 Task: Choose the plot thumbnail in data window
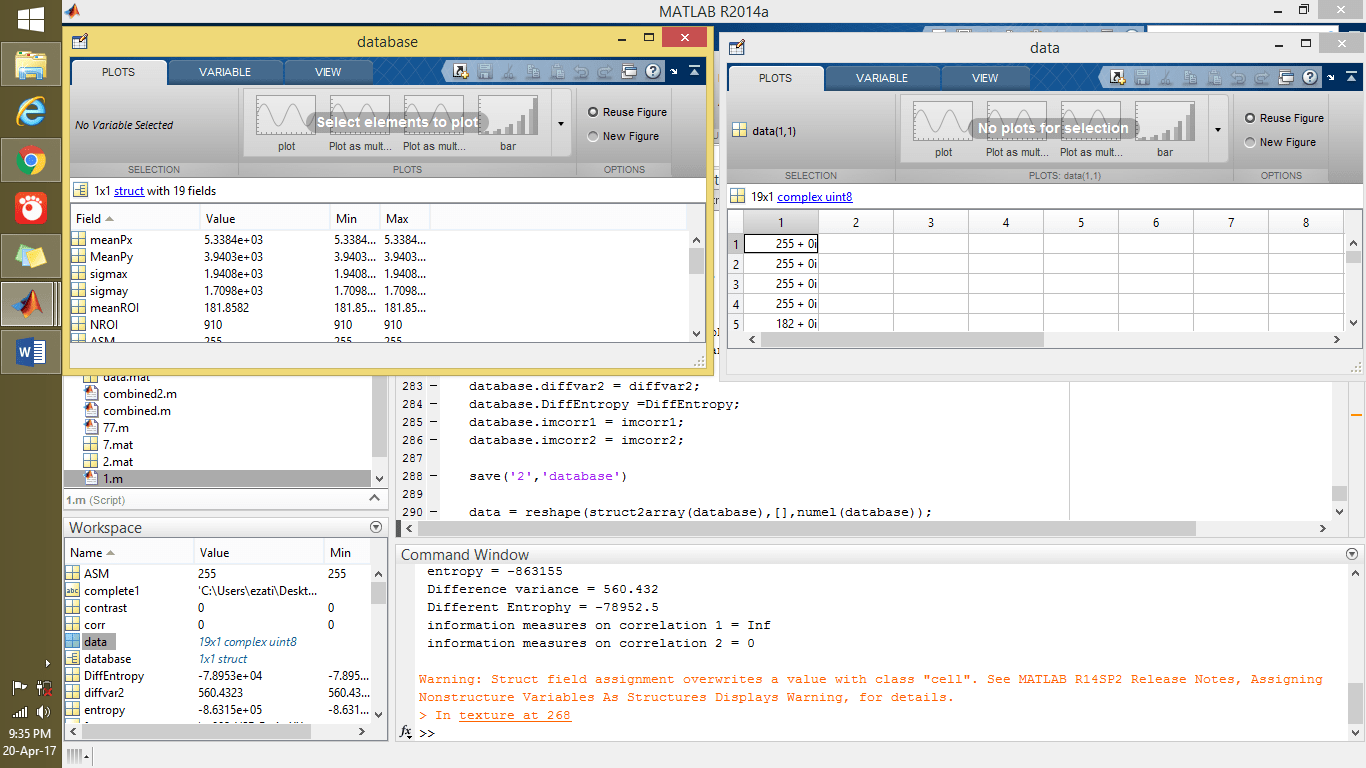[944, 129]
